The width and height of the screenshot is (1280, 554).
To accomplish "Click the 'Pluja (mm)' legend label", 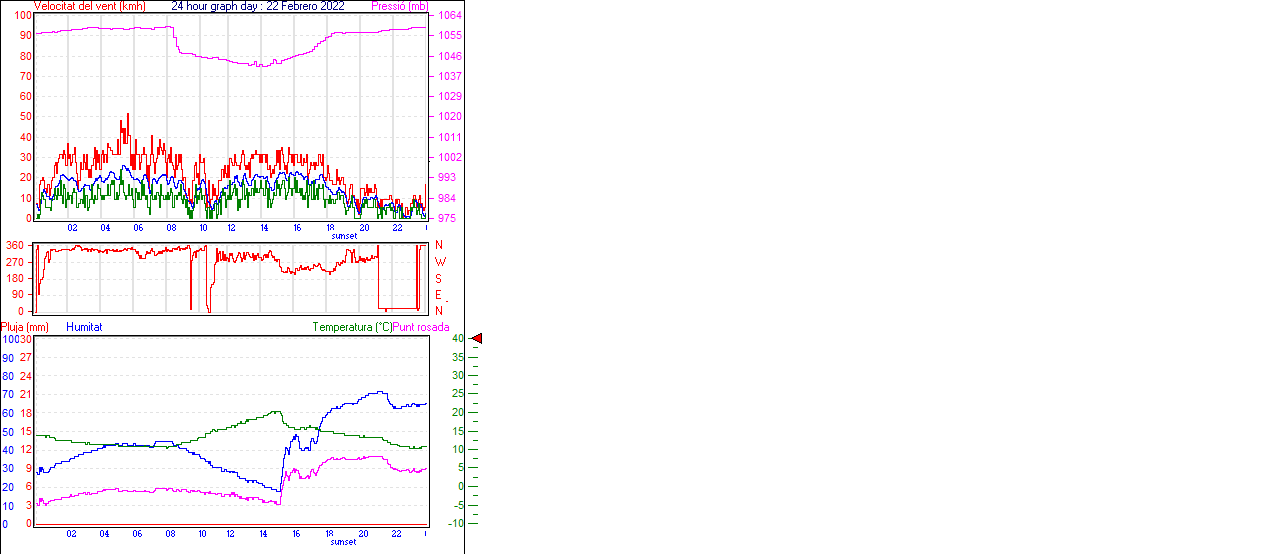I will point(25,327).
